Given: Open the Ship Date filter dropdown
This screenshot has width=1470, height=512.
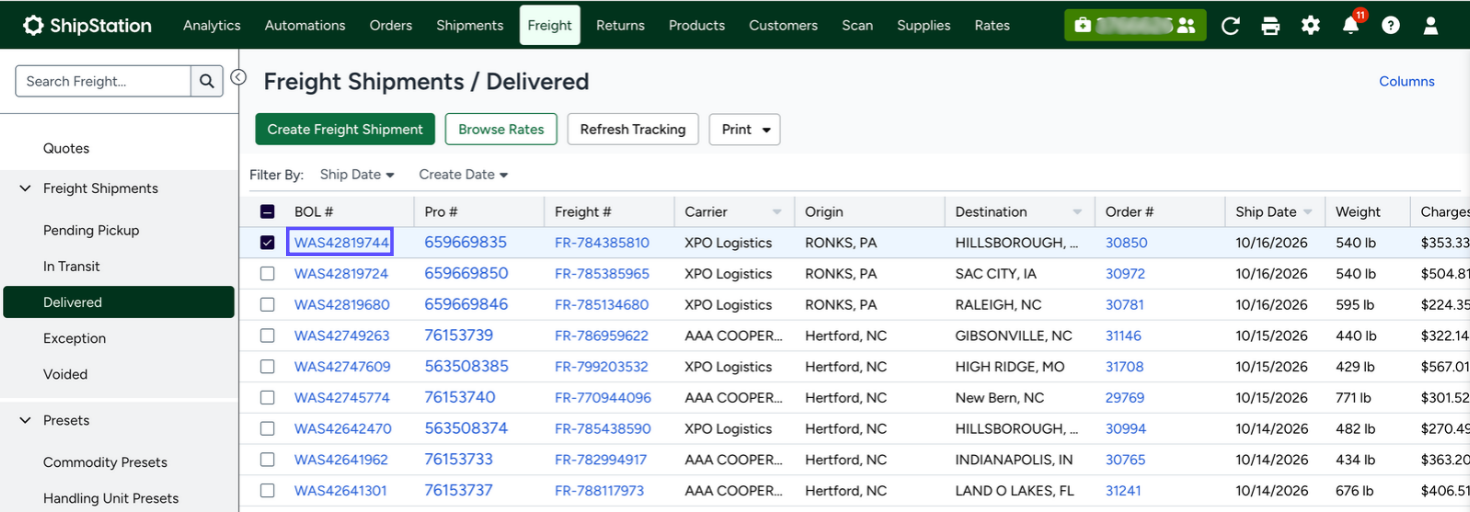Looking at the screenshot, I should point(357,175).
